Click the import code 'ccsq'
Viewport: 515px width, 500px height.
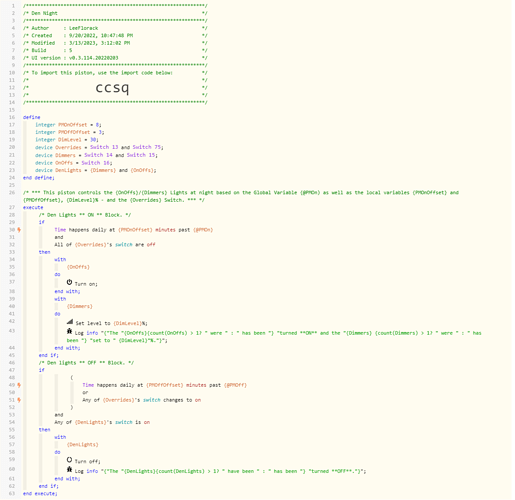[x=112, y=88]
